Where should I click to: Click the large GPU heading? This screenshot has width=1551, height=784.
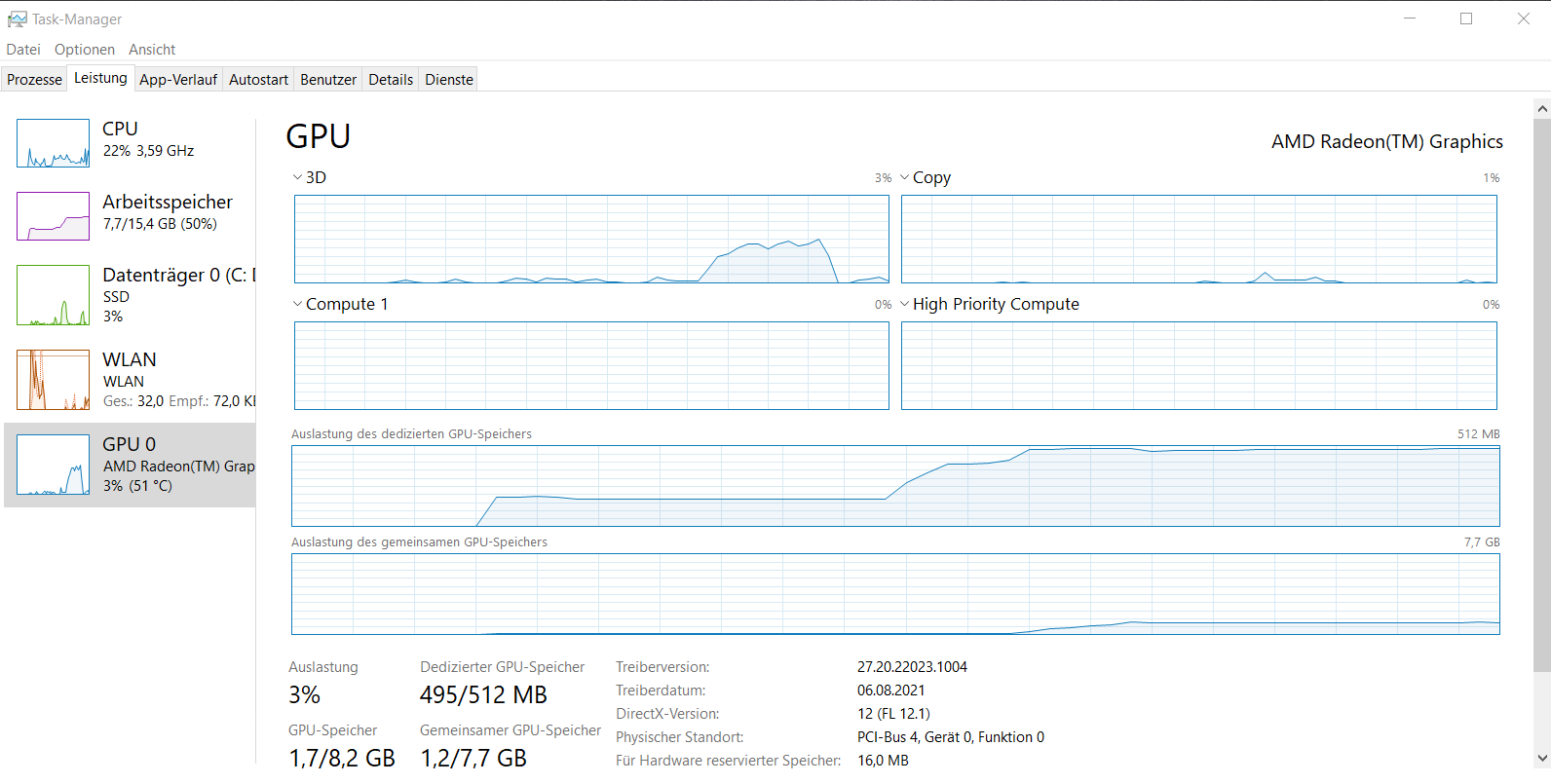(319, 136)
